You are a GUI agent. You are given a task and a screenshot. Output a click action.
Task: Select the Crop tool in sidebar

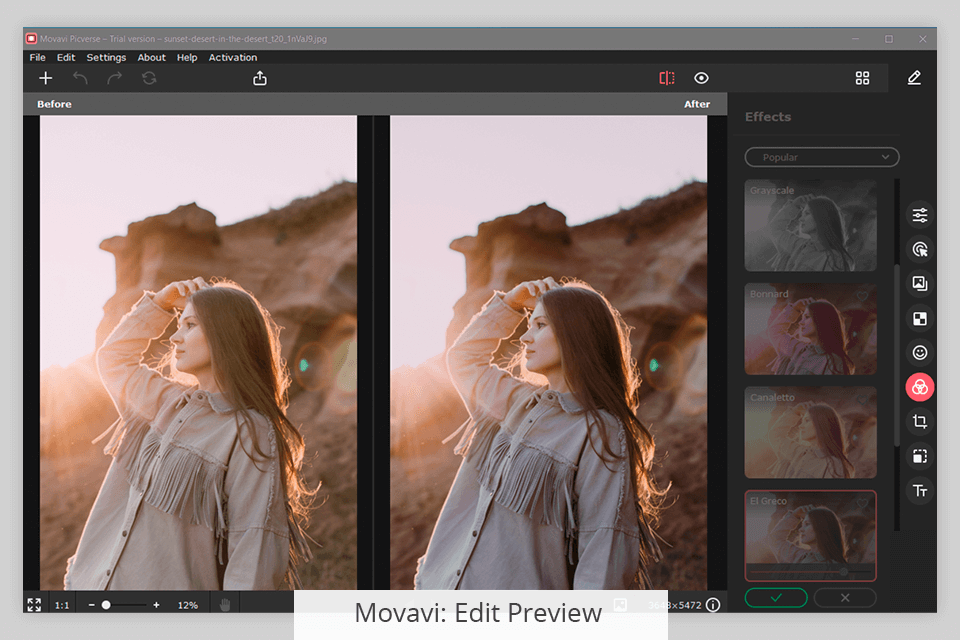(x=920, y=422)
